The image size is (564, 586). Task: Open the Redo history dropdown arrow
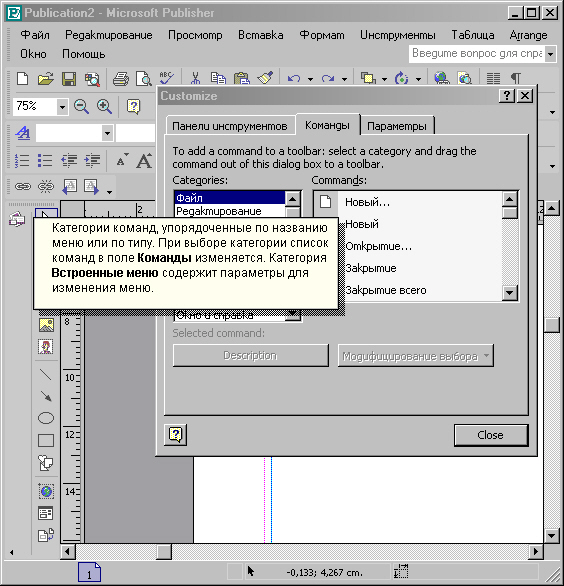(344, 79)
